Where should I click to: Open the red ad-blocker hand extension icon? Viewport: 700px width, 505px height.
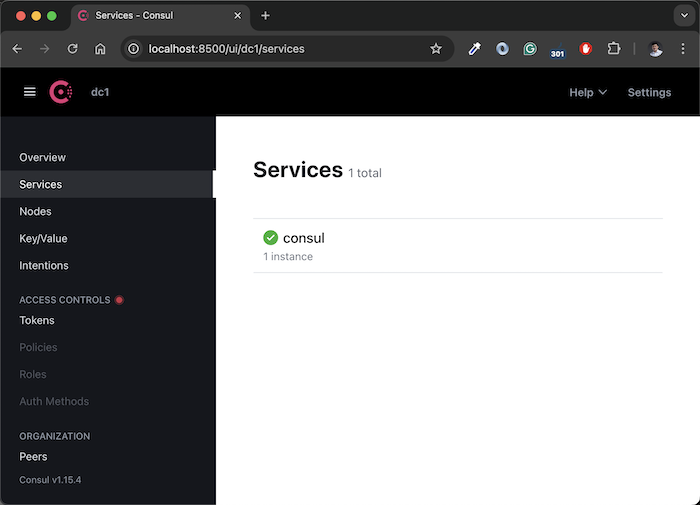[585, 49]
